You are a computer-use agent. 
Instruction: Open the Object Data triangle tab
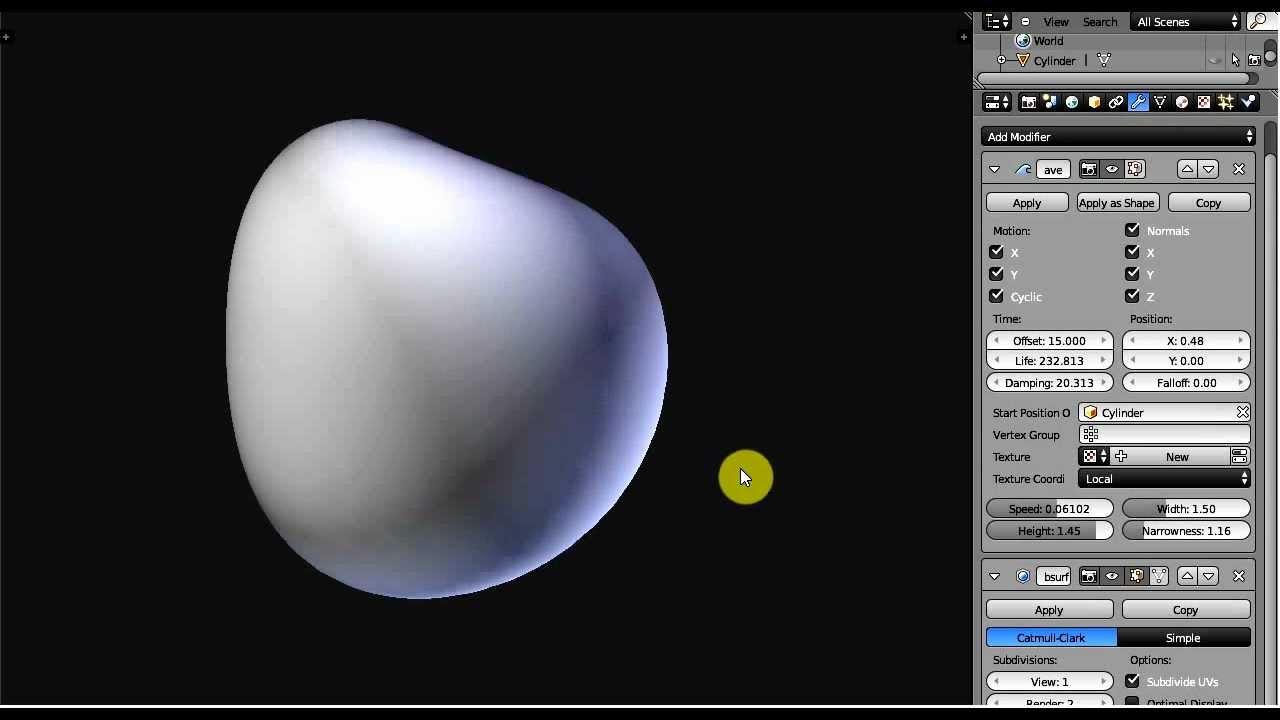point(1160,102)
